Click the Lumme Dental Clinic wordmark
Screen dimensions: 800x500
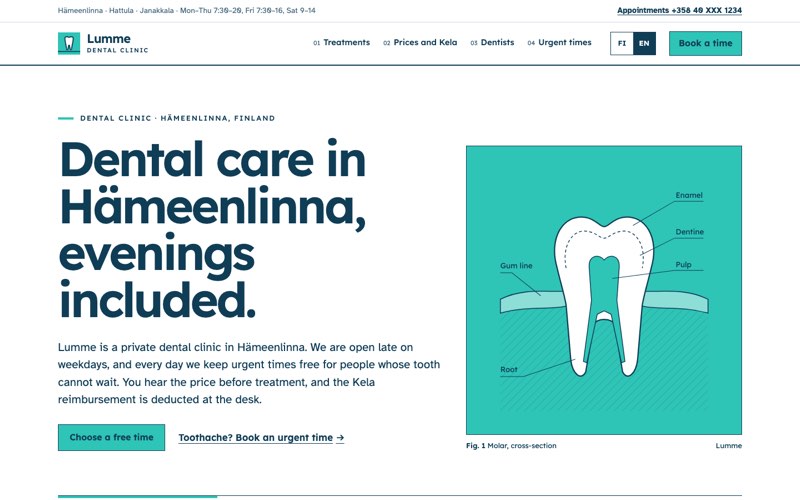tap(117, 43)
